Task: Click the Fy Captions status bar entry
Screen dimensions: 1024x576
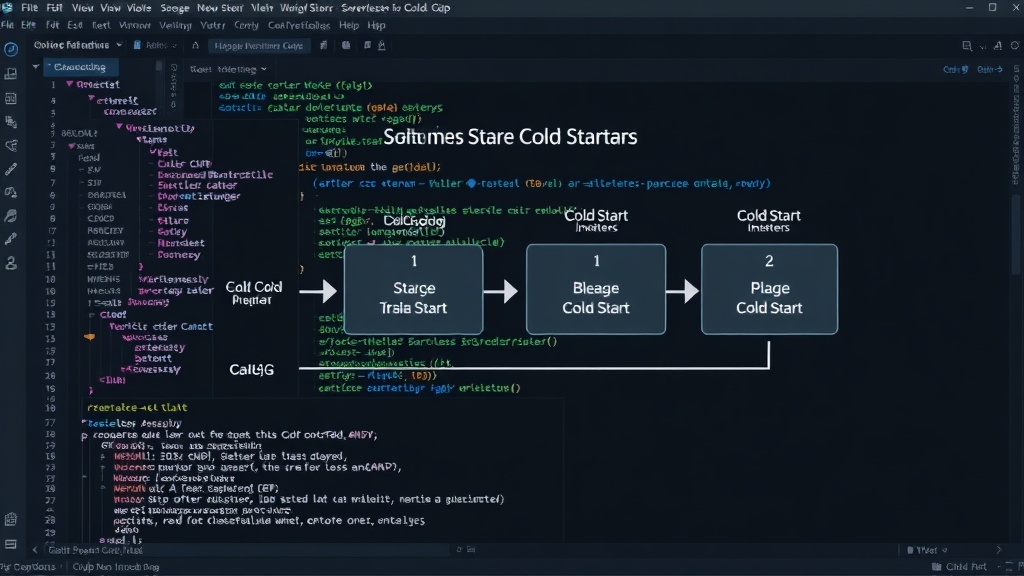Action: point(29,567)
